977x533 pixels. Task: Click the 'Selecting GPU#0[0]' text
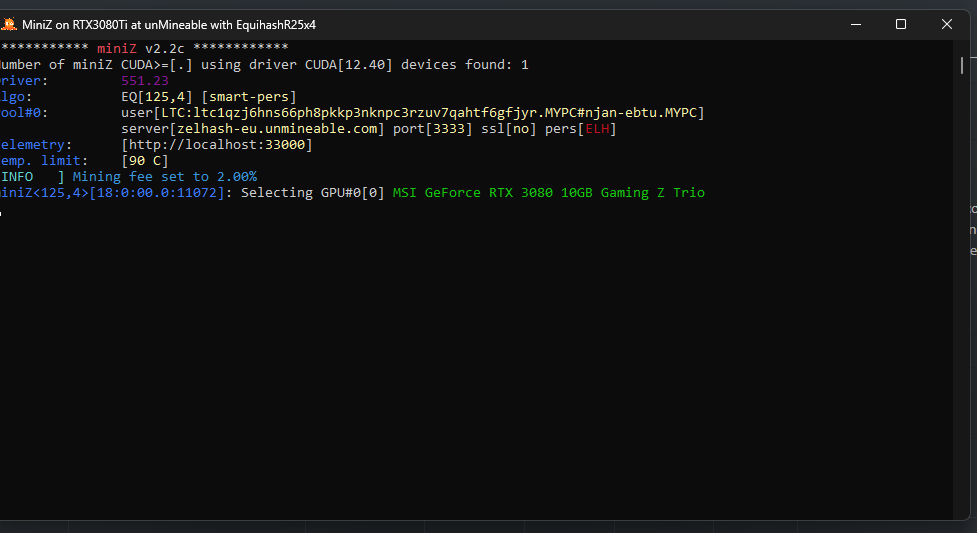313,193
